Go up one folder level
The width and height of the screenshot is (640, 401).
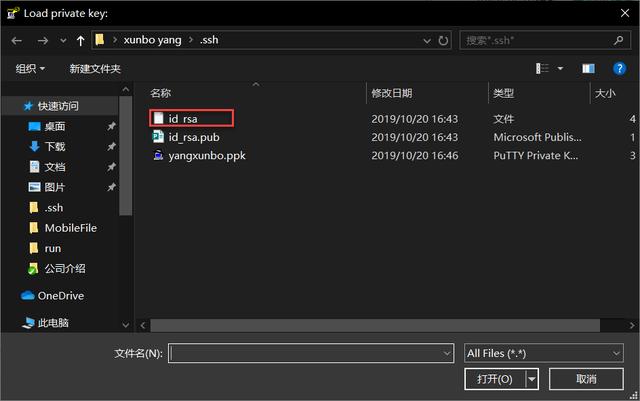pyautogui.click(x=80, y=40)
